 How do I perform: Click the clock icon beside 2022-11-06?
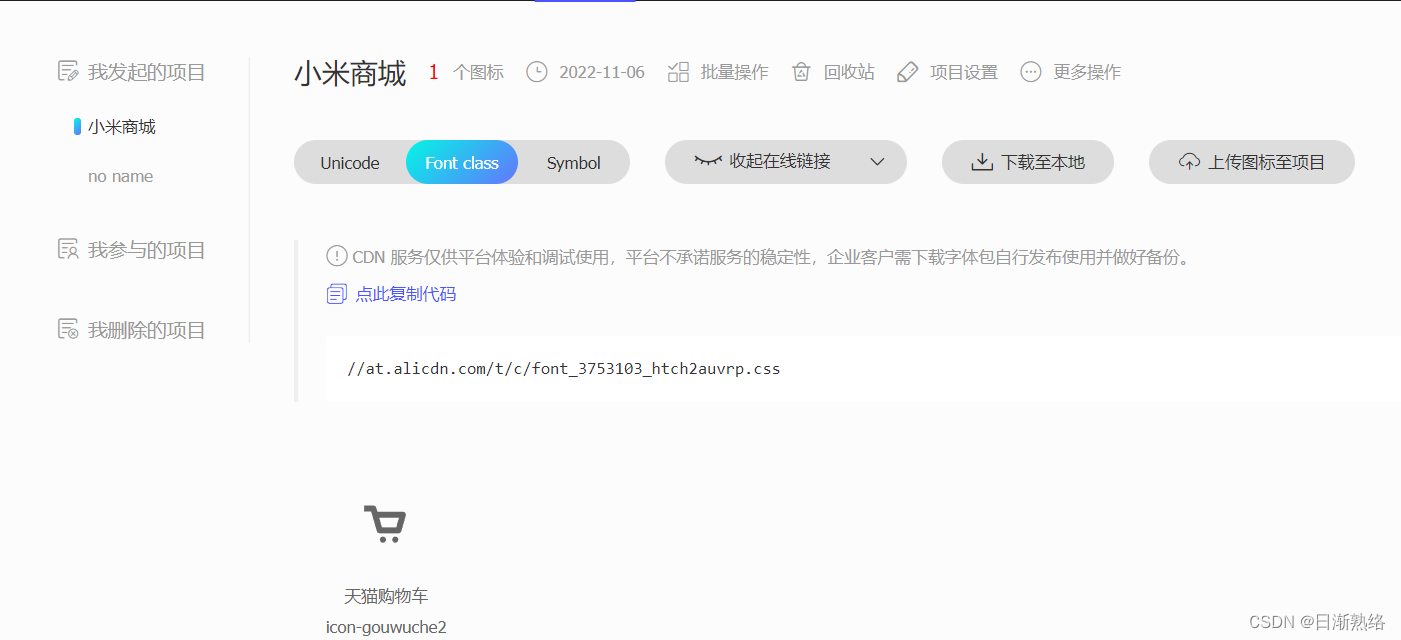click(x=537, y=72)
